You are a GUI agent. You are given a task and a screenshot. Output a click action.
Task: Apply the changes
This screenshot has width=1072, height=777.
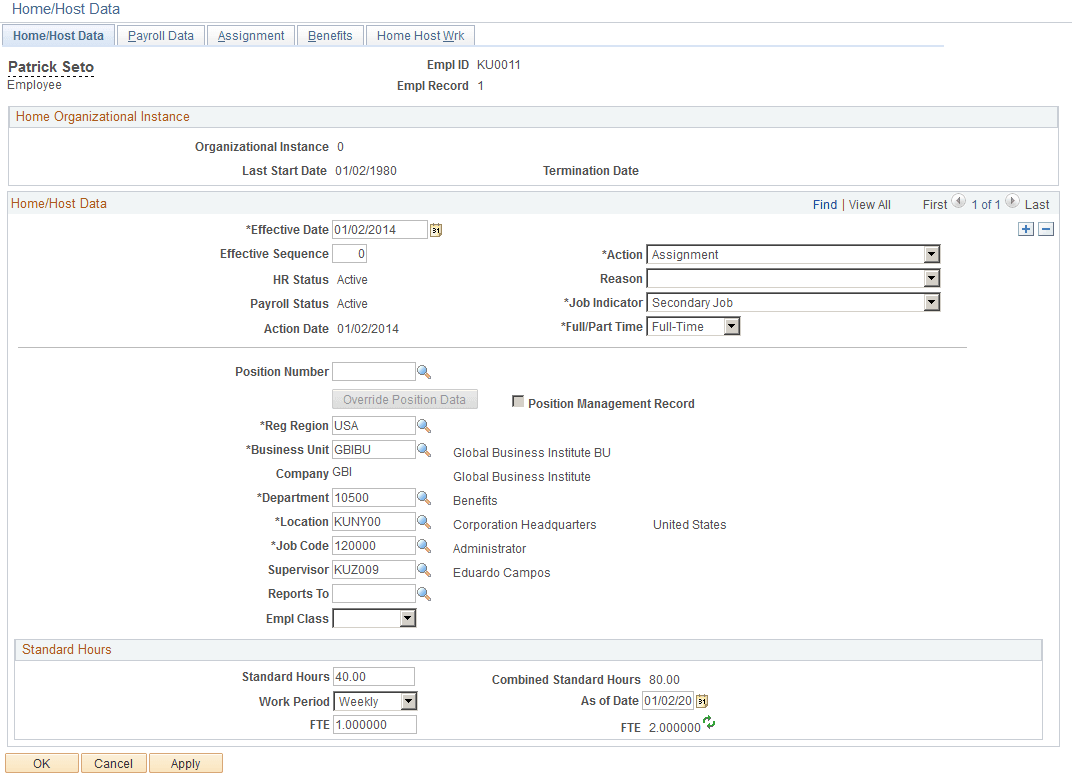pyautogui.click(x=185, y=762)
